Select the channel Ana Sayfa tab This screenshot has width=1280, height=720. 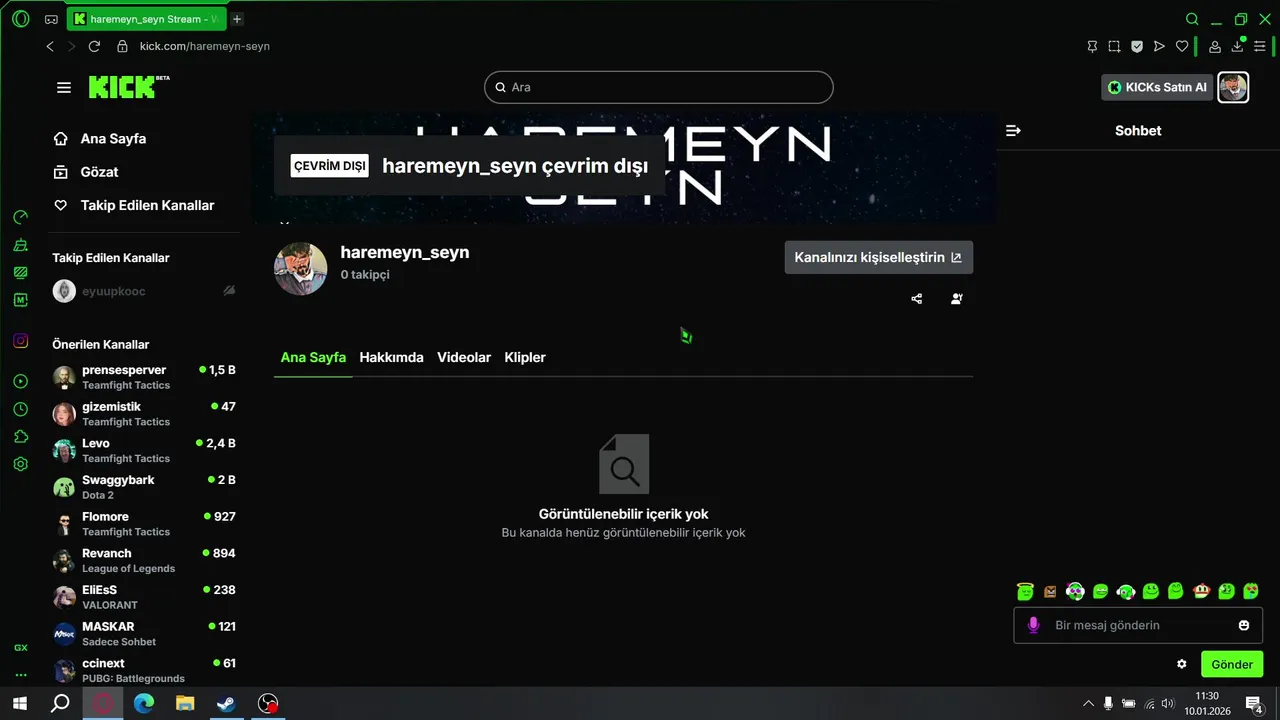(x=313, y=357)
